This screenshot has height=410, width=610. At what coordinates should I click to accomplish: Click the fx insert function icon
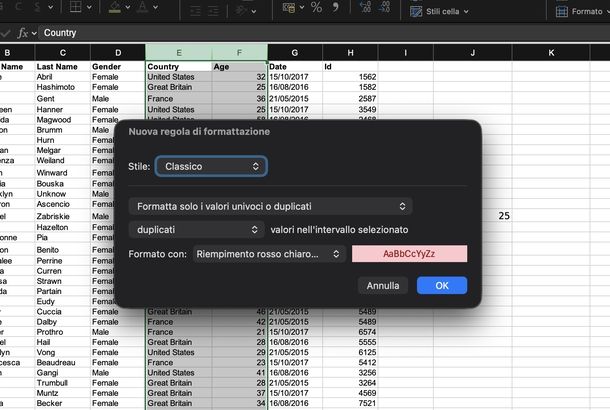click(x=23, y=33)
